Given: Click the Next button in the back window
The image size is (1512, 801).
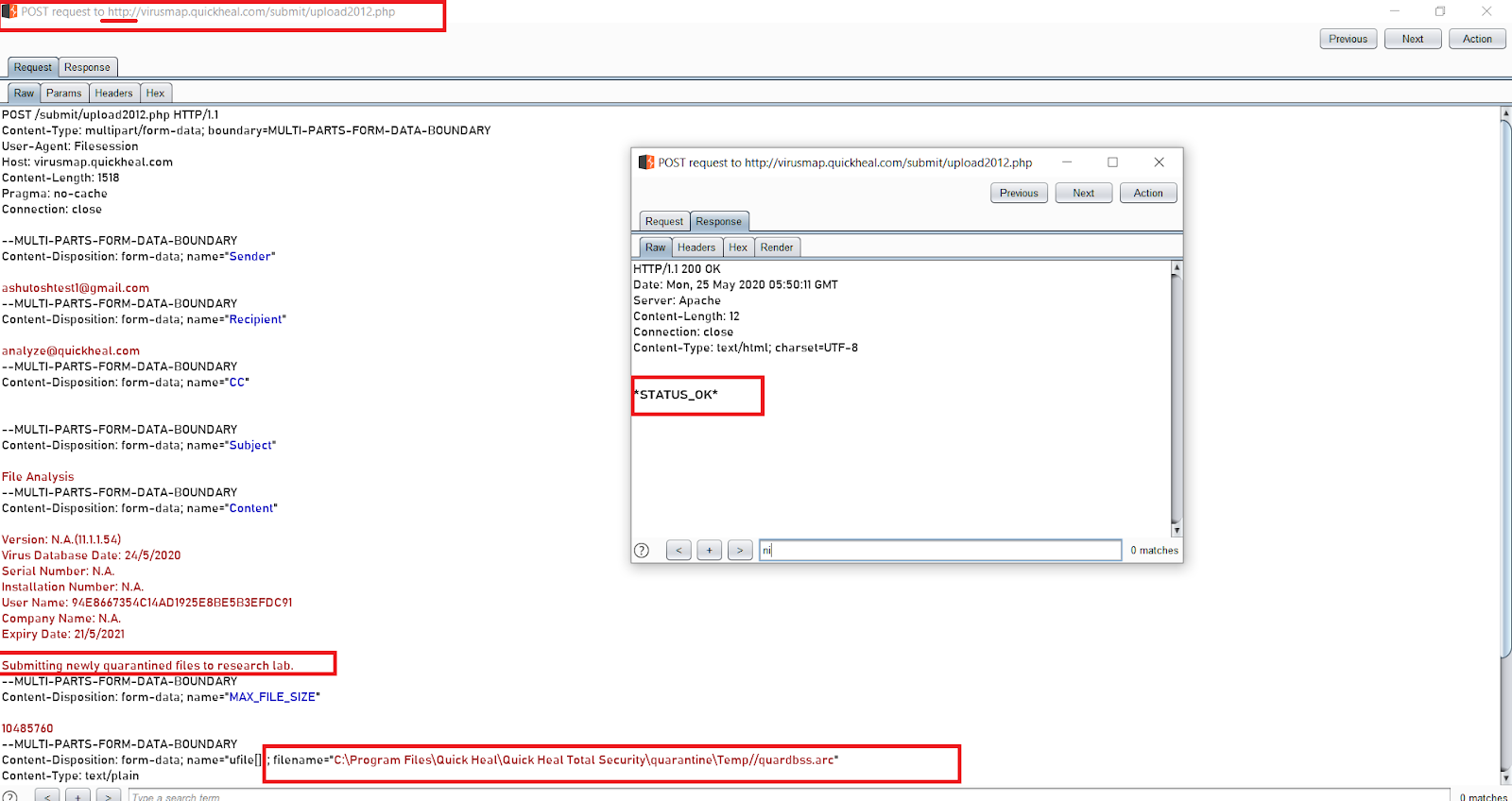Looking at the screenshot, I should (x=1413, y=39).
